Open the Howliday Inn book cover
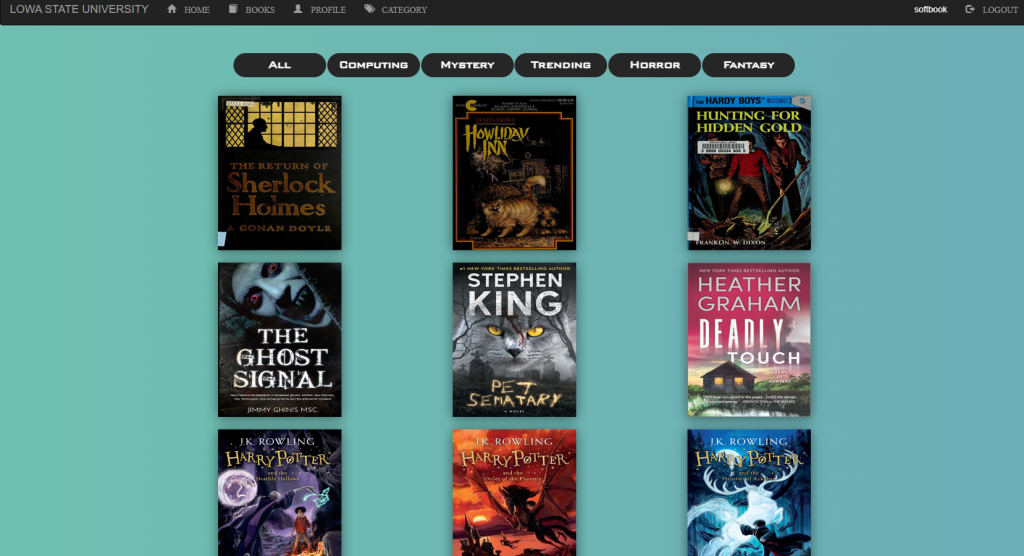The width and height of the screenshot is (1024, 556). coord(514,173)
